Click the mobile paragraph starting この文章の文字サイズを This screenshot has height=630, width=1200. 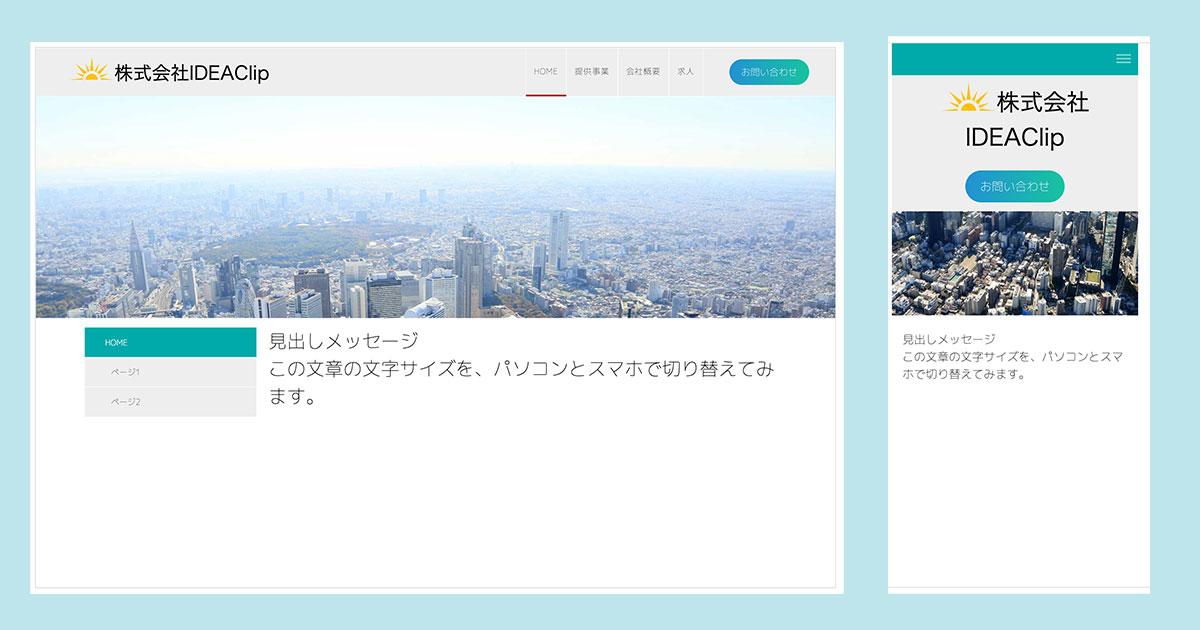click(x=1013, y=365)
